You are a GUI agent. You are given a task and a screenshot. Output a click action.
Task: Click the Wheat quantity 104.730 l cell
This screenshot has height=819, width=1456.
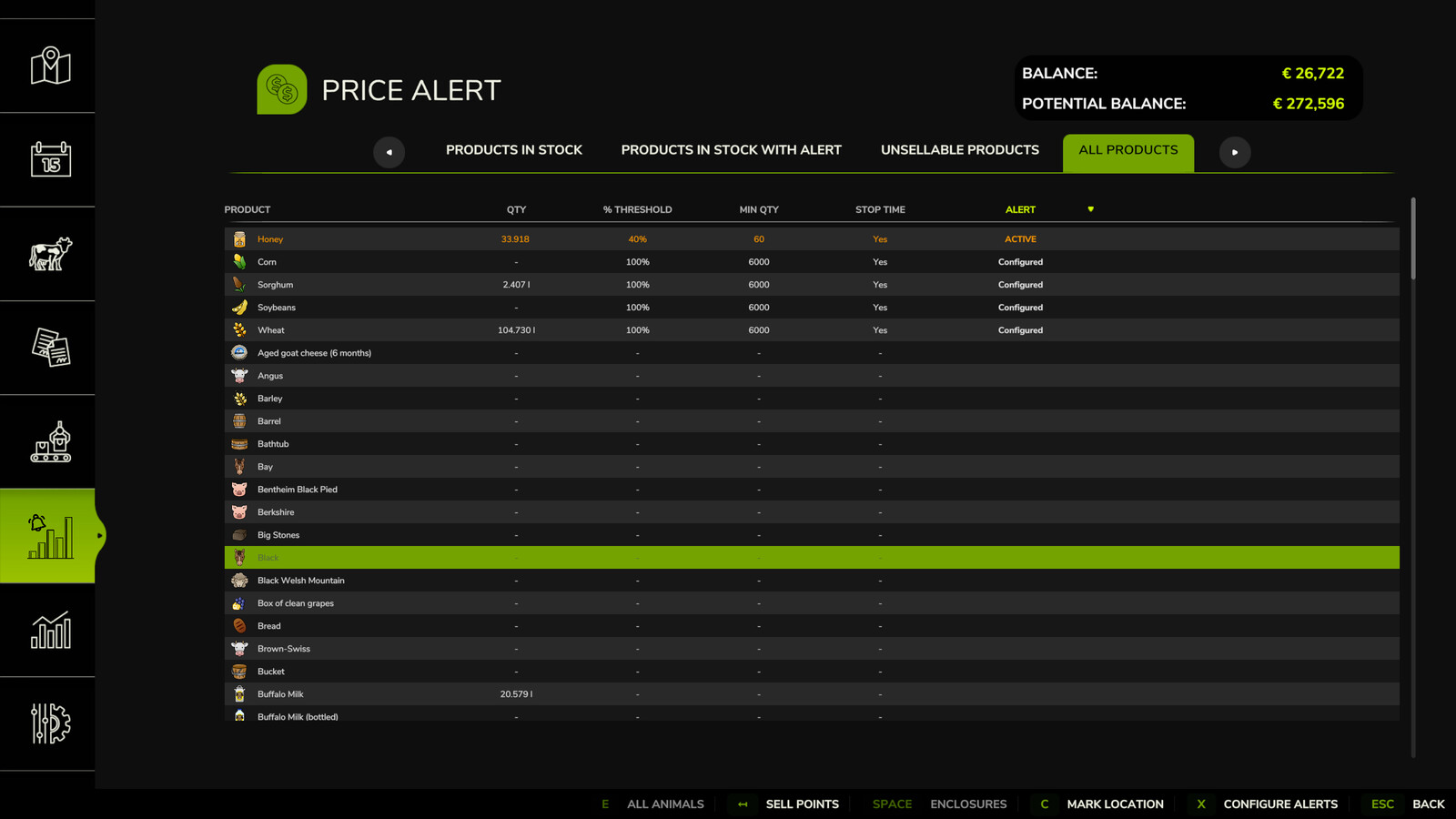pyautogui.click(x=516, y=330)
